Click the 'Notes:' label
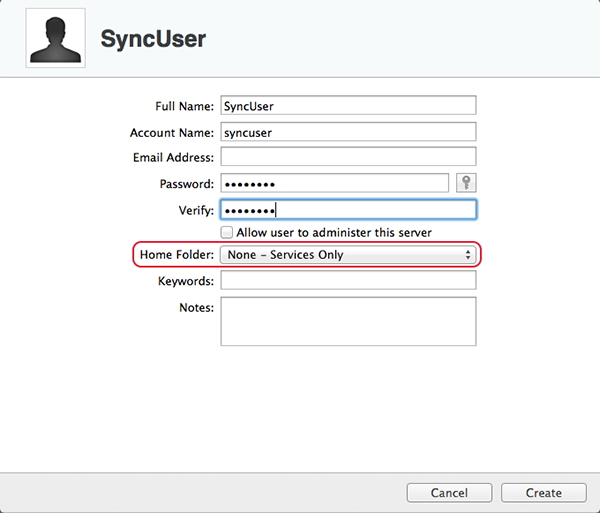This screenshot has width=600, height=513. [x=196, y=308]
